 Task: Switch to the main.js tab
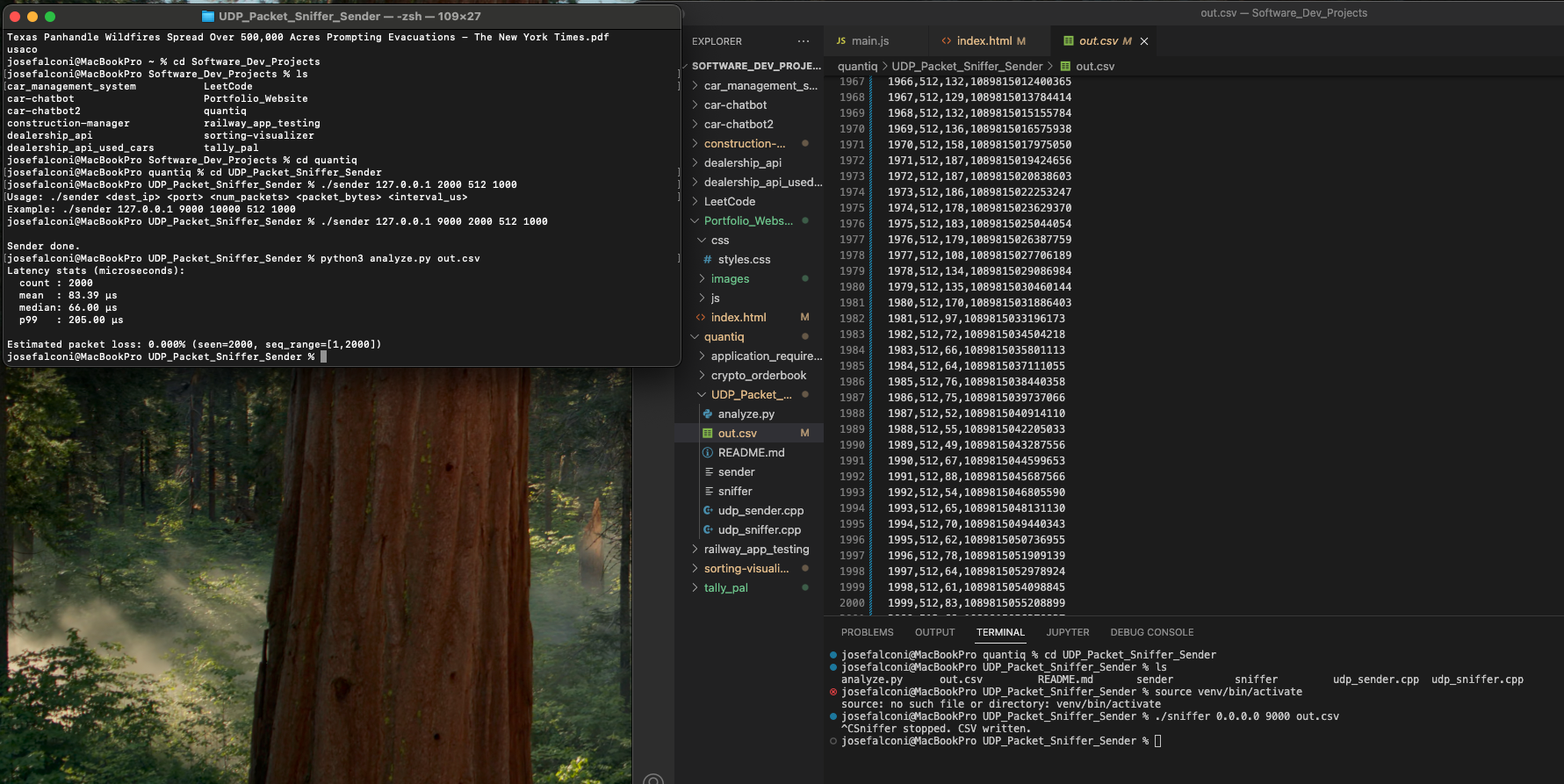point(870,41)
